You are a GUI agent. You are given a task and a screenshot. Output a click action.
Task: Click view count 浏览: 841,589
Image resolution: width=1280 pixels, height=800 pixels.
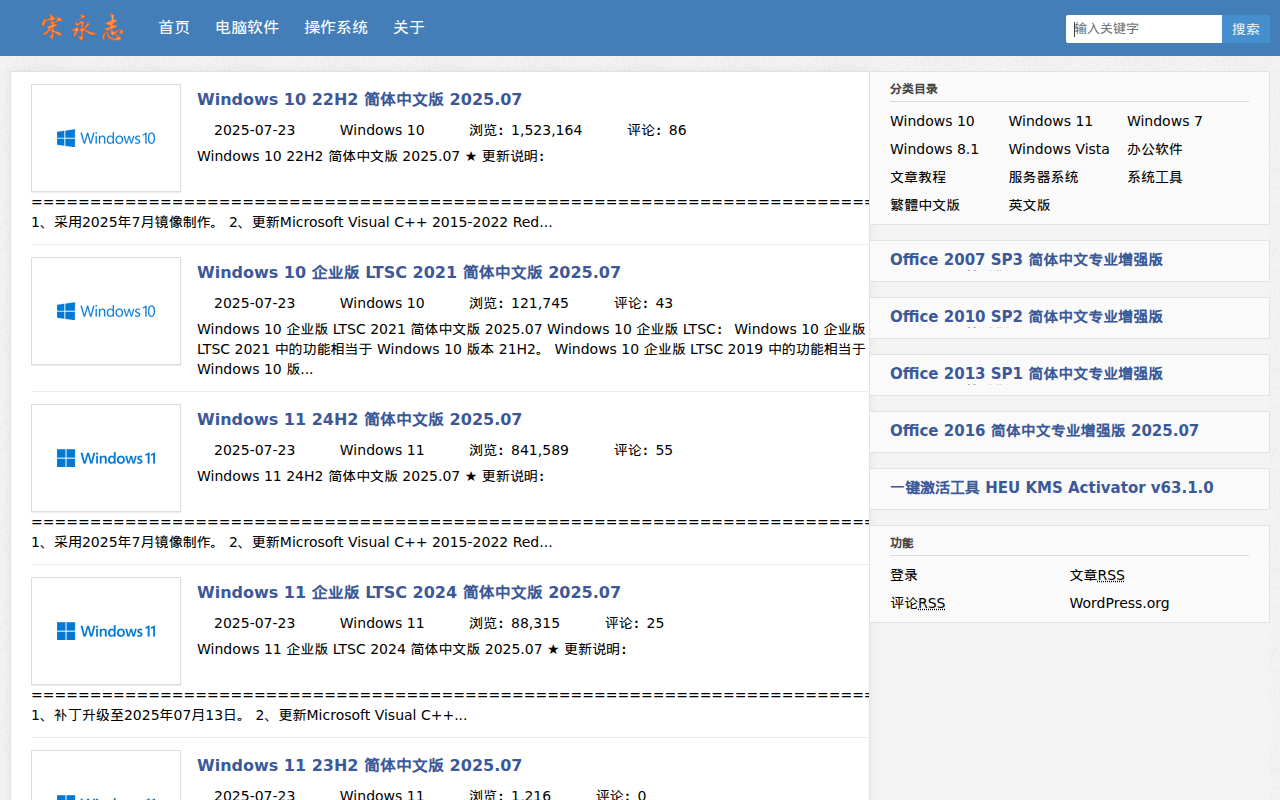point(519,450)
